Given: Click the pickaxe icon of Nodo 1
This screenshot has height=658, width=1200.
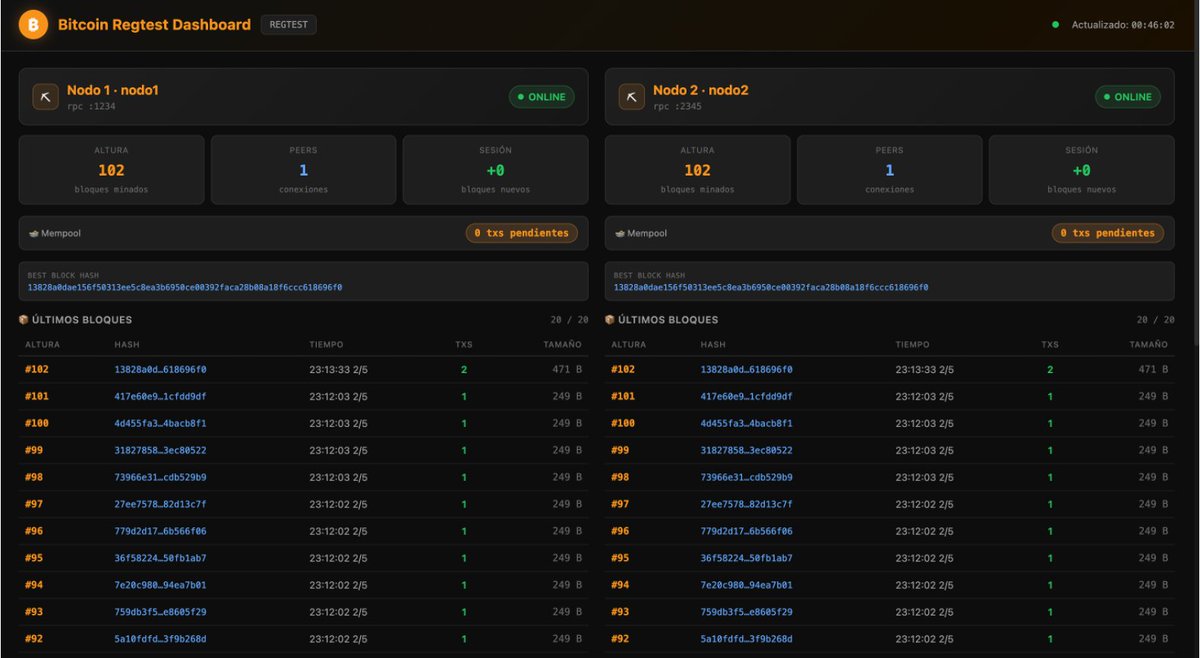Looking at the screenshot, I should point(45,96).
